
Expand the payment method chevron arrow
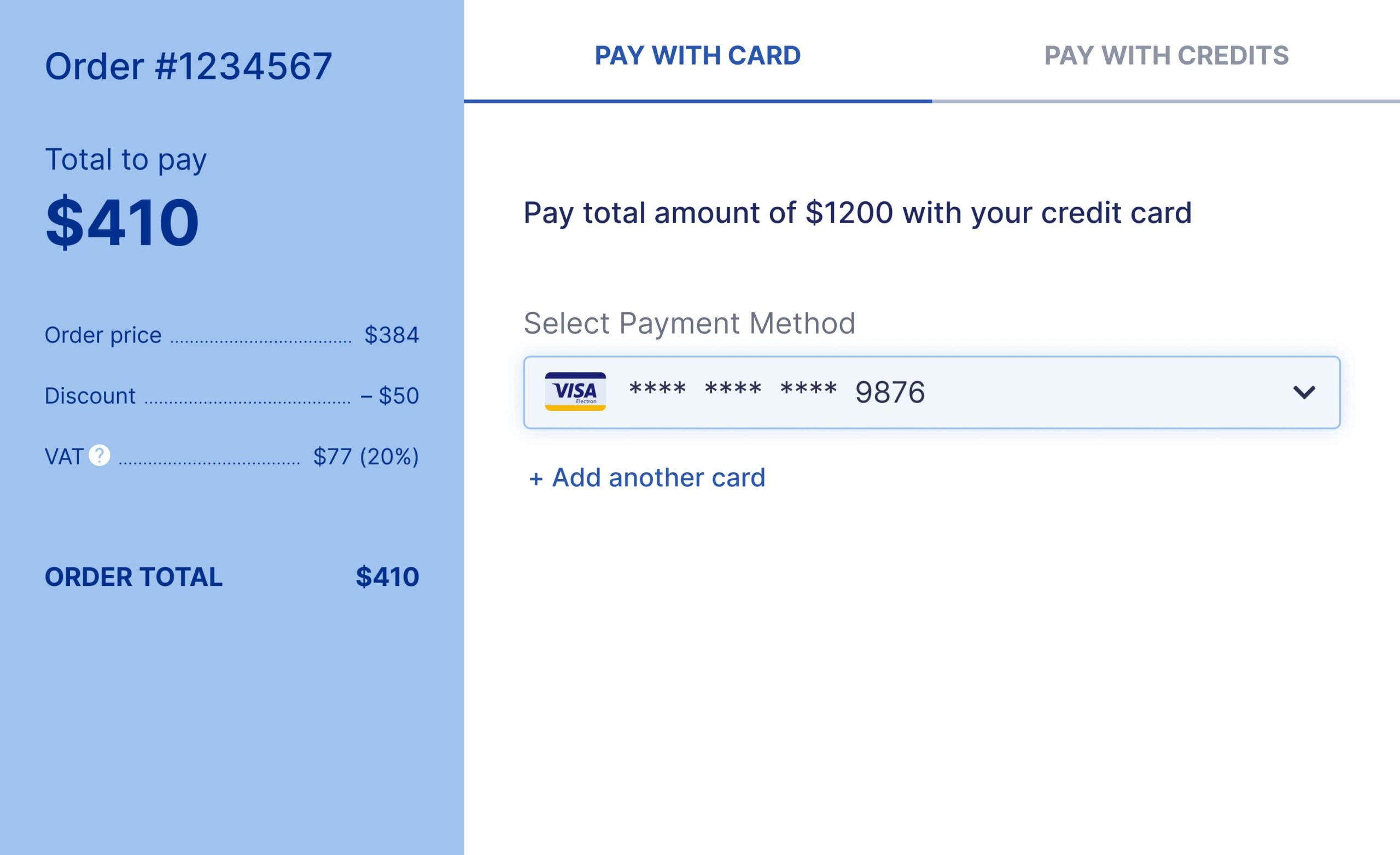click(x=1303, y=392)
